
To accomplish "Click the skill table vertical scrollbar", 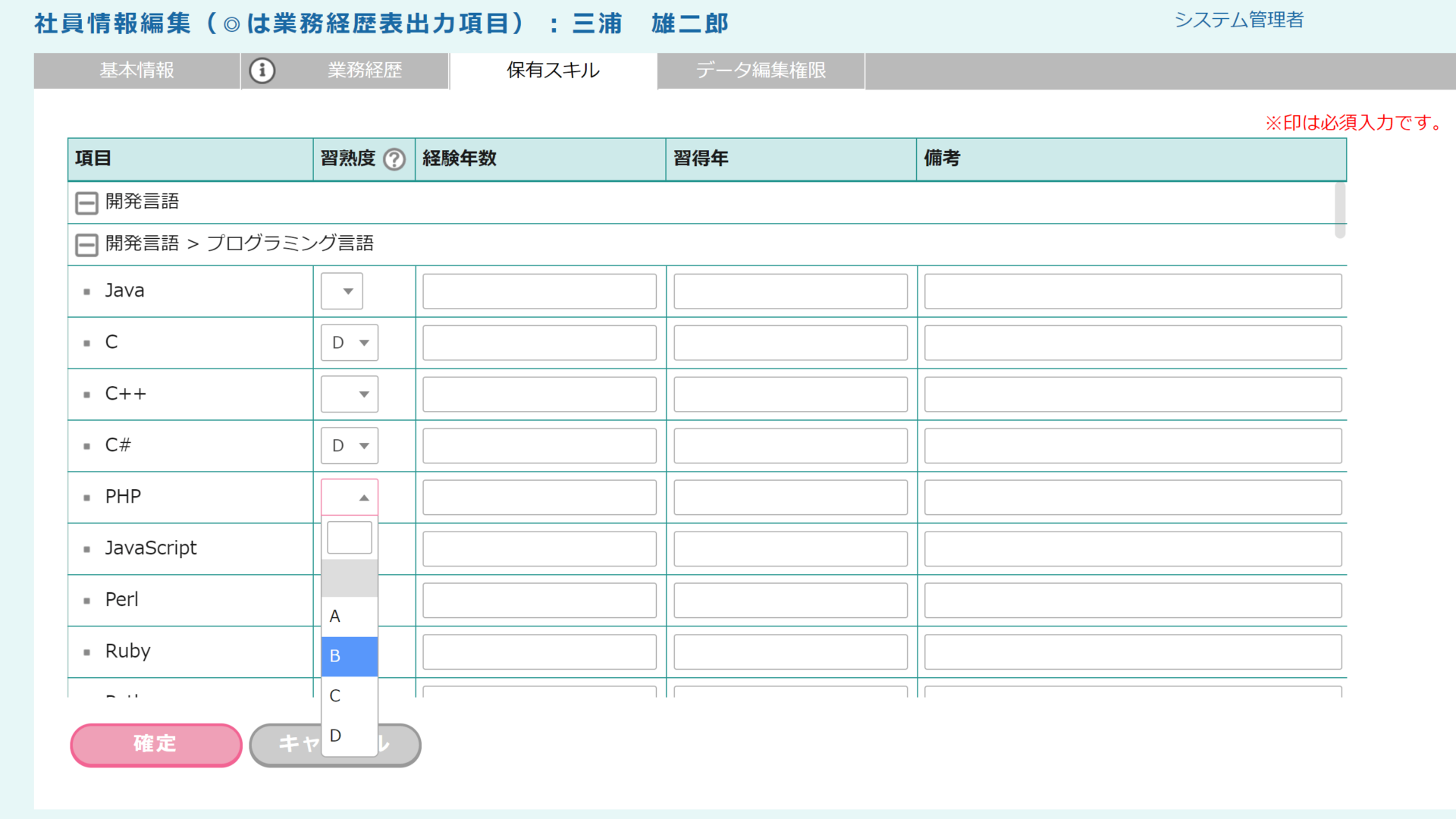I will point(1340,210).
